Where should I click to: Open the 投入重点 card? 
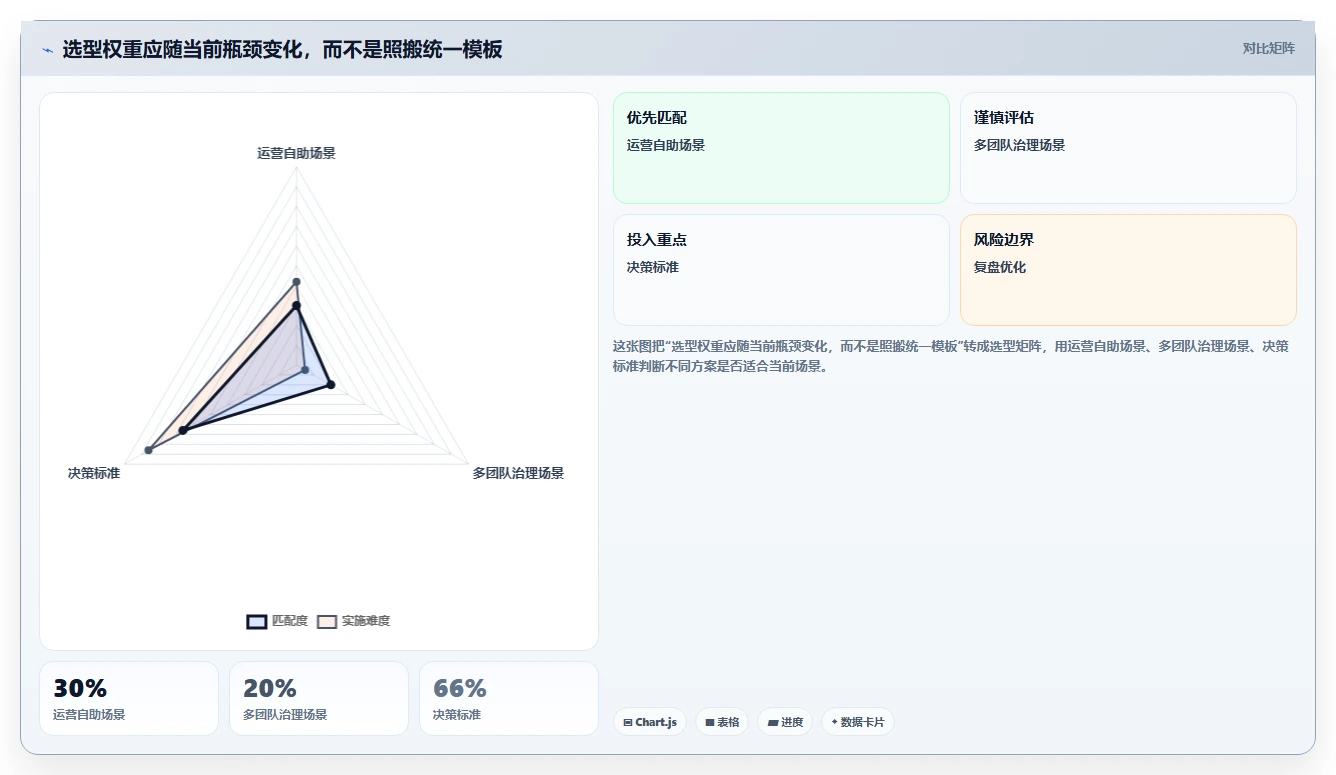point(781,270)
